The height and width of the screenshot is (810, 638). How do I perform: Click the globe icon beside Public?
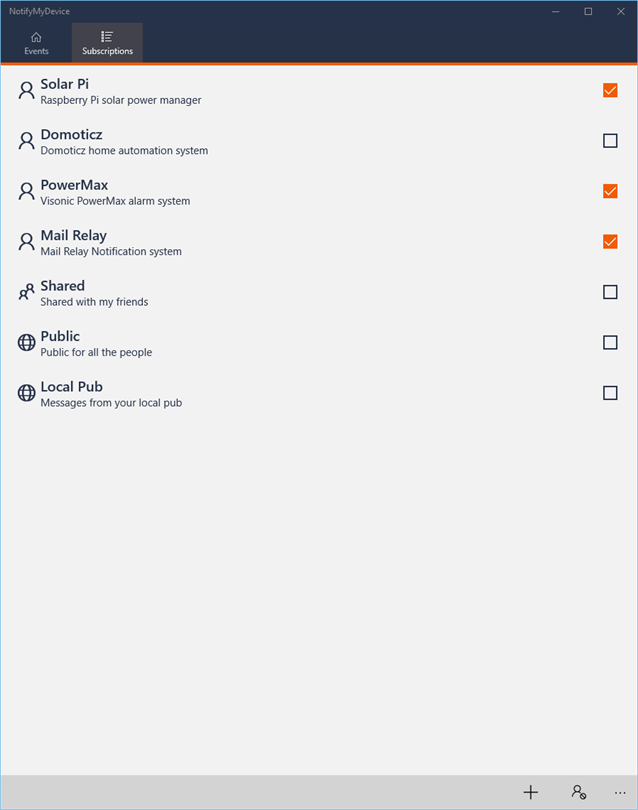(x=26, y=342)
